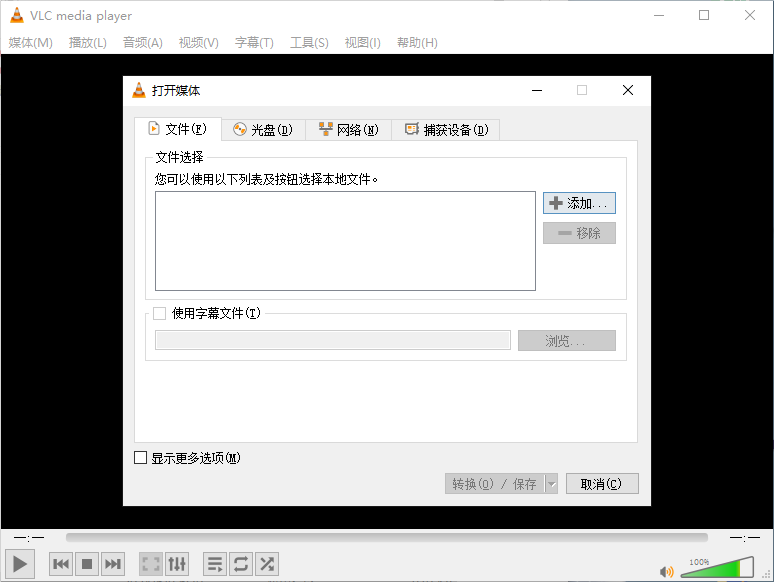Click the 移除 remove button
774x582 pixels.
(579, 233)
